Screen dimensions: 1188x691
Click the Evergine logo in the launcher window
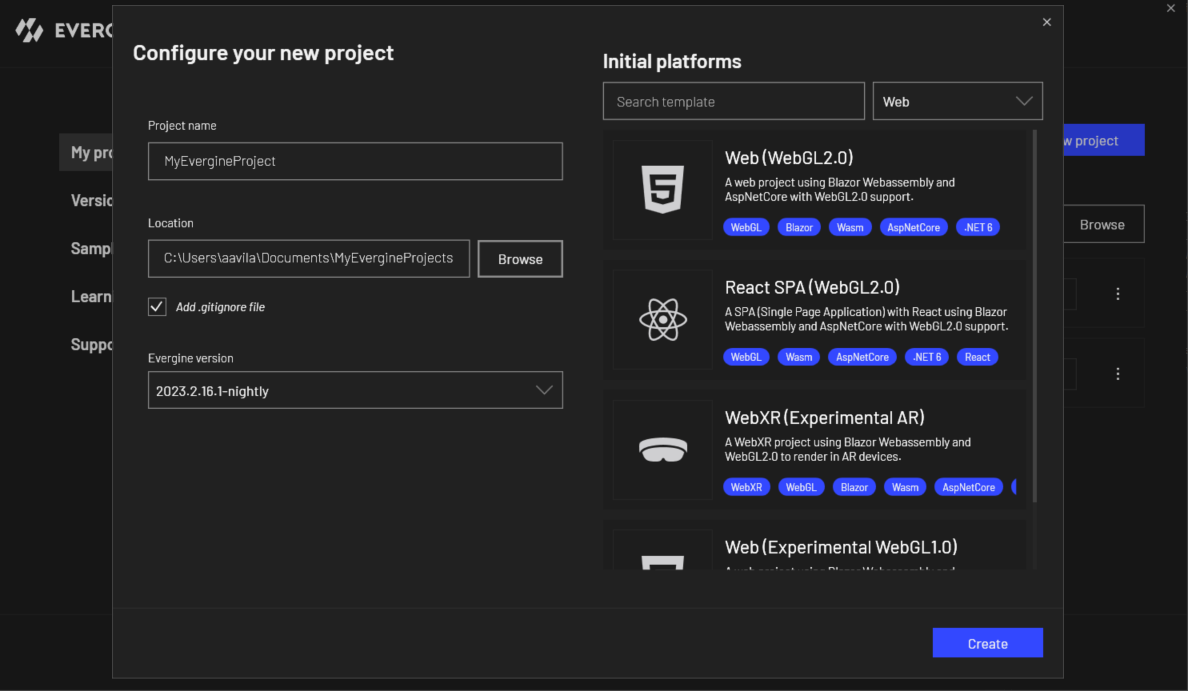click(30, 30)
